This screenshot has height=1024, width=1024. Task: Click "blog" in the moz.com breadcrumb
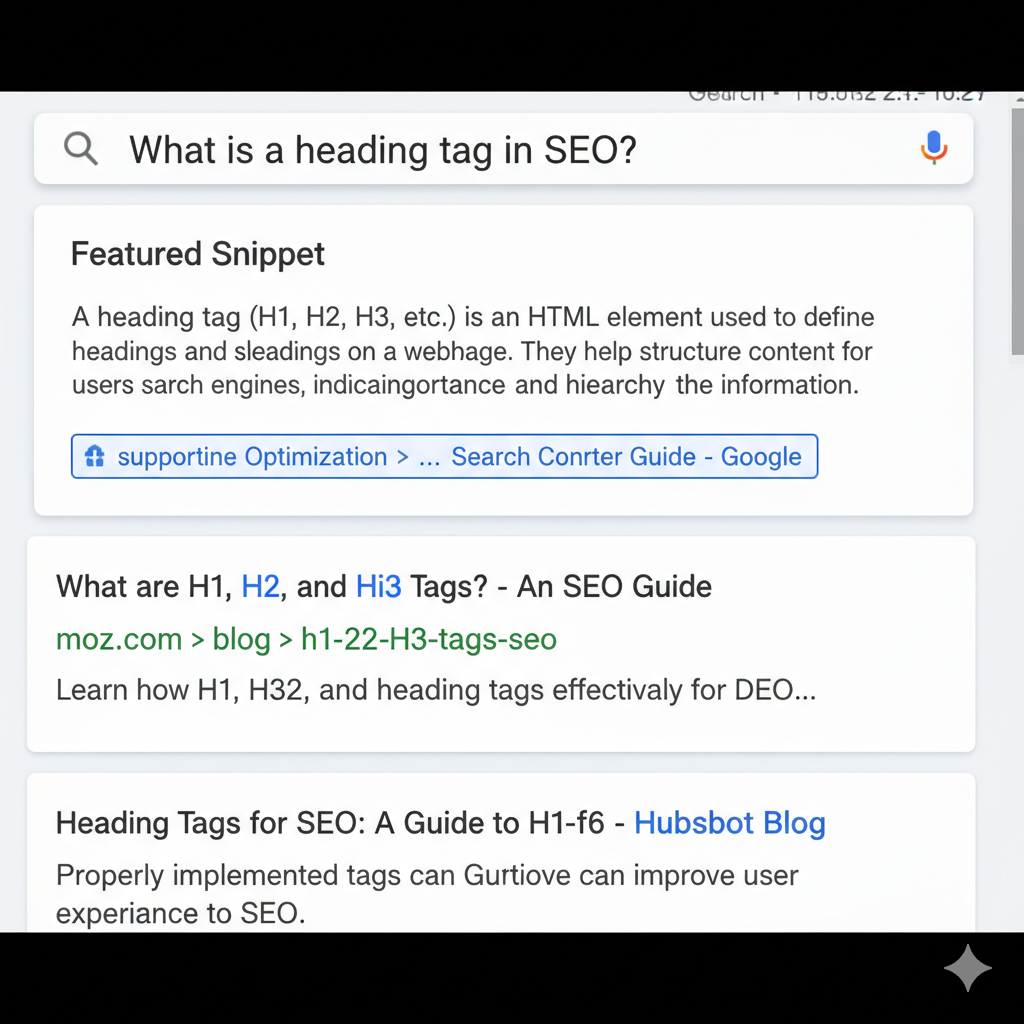(241, 639)
